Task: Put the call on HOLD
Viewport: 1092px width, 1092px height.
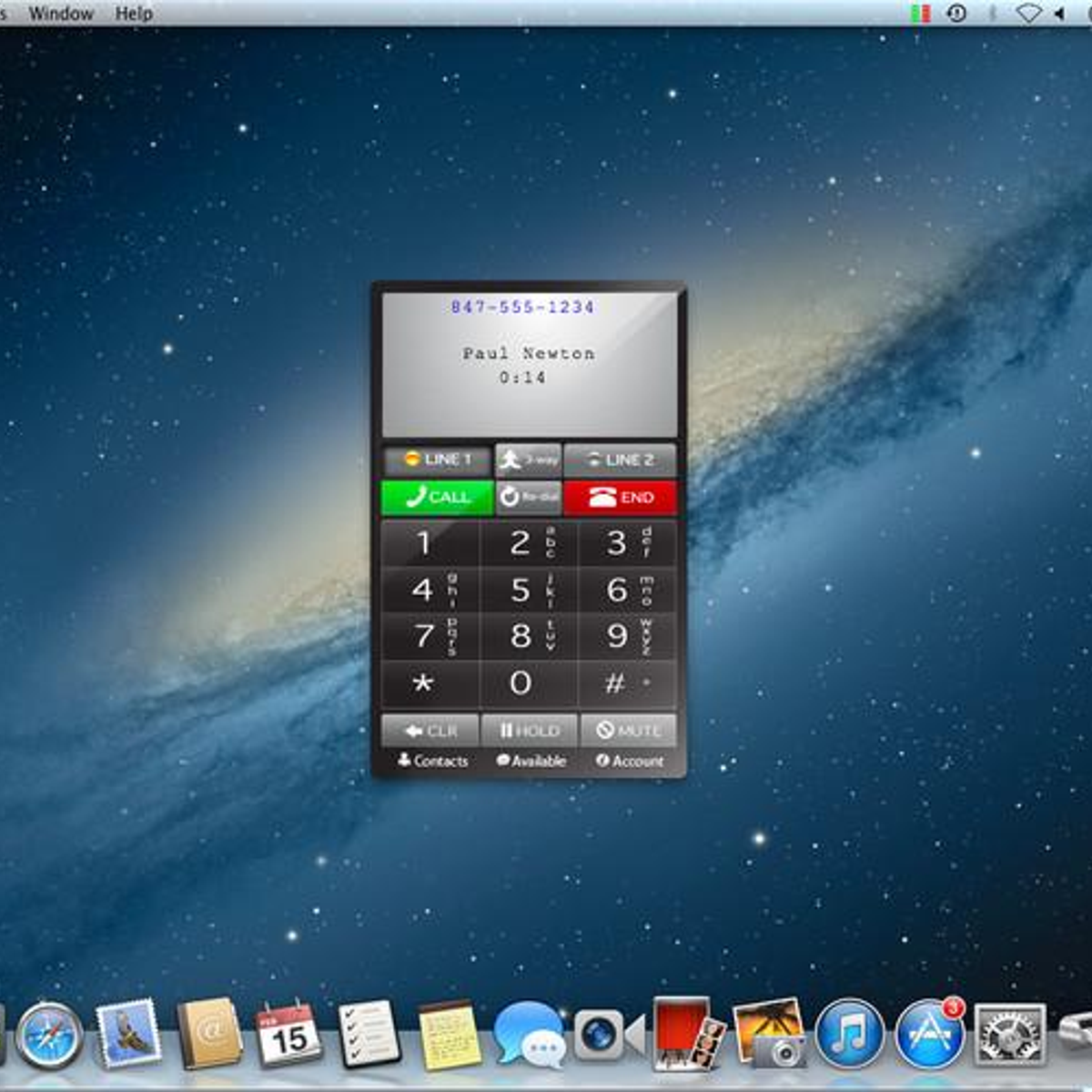Action: tap(529, 731)
